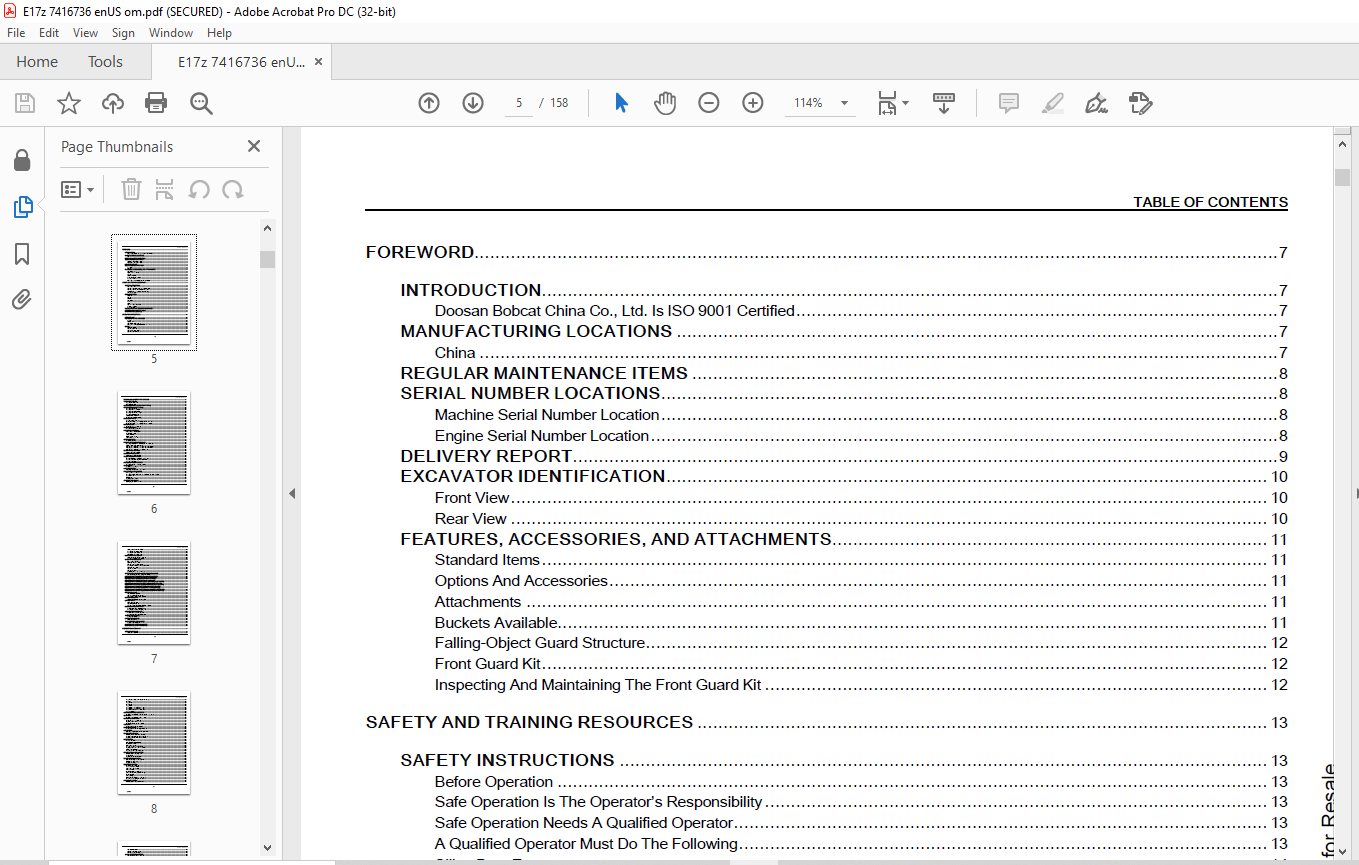Select page 8 thumbnail

click(x=154, y=743)
